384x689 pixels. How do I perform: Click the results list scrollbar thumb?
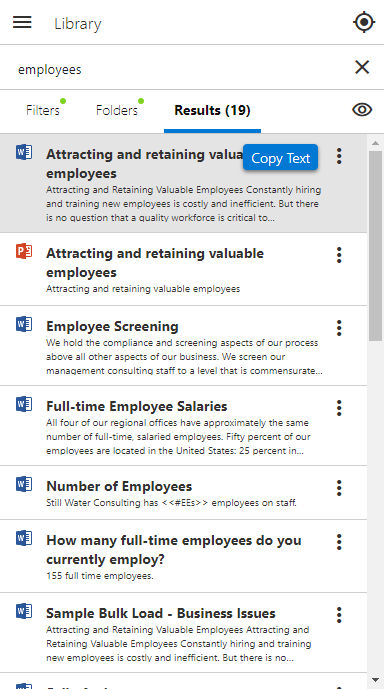coord(375,246)
